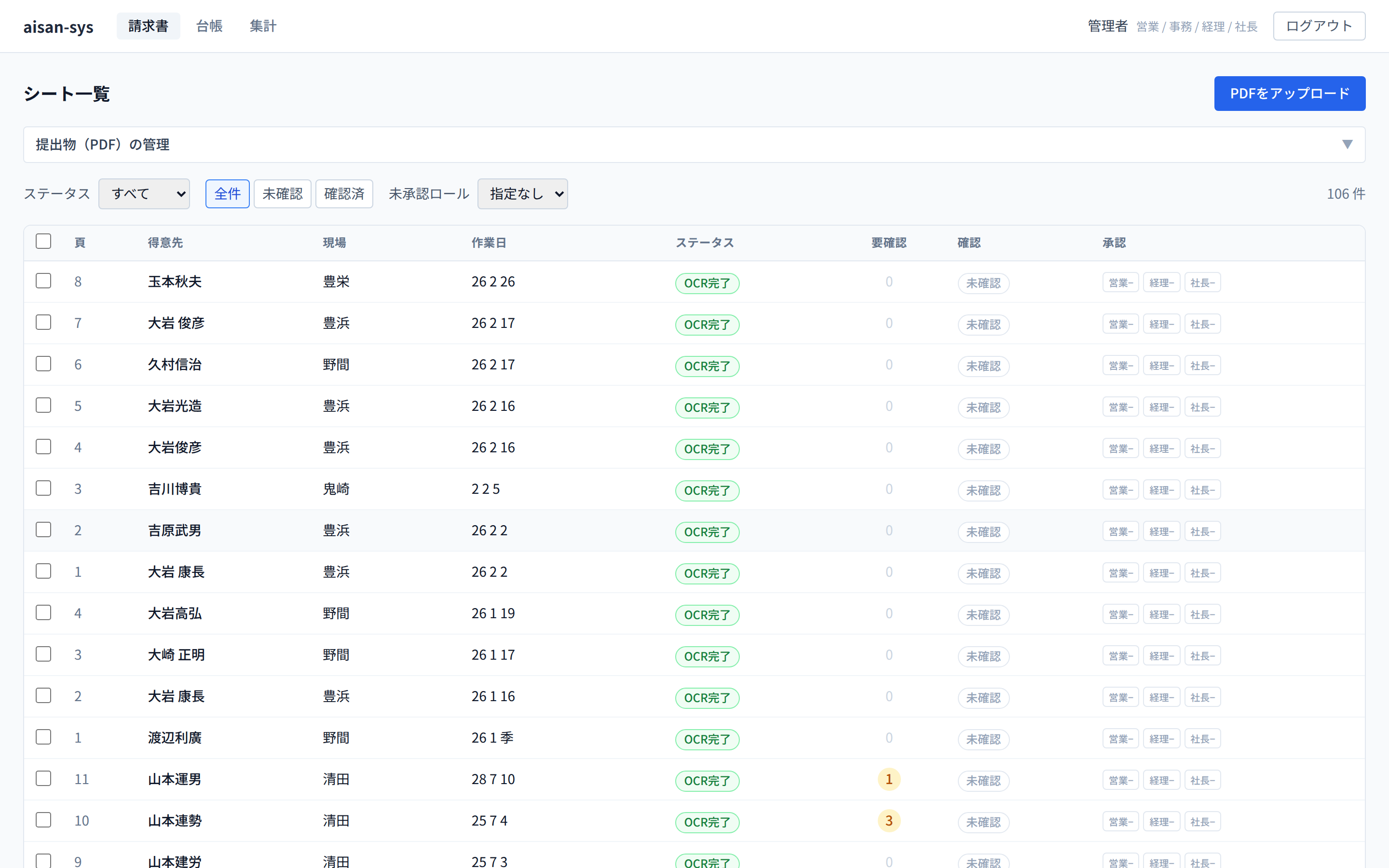
Task: Click the 要確認 column header
Action: point(889,243)
